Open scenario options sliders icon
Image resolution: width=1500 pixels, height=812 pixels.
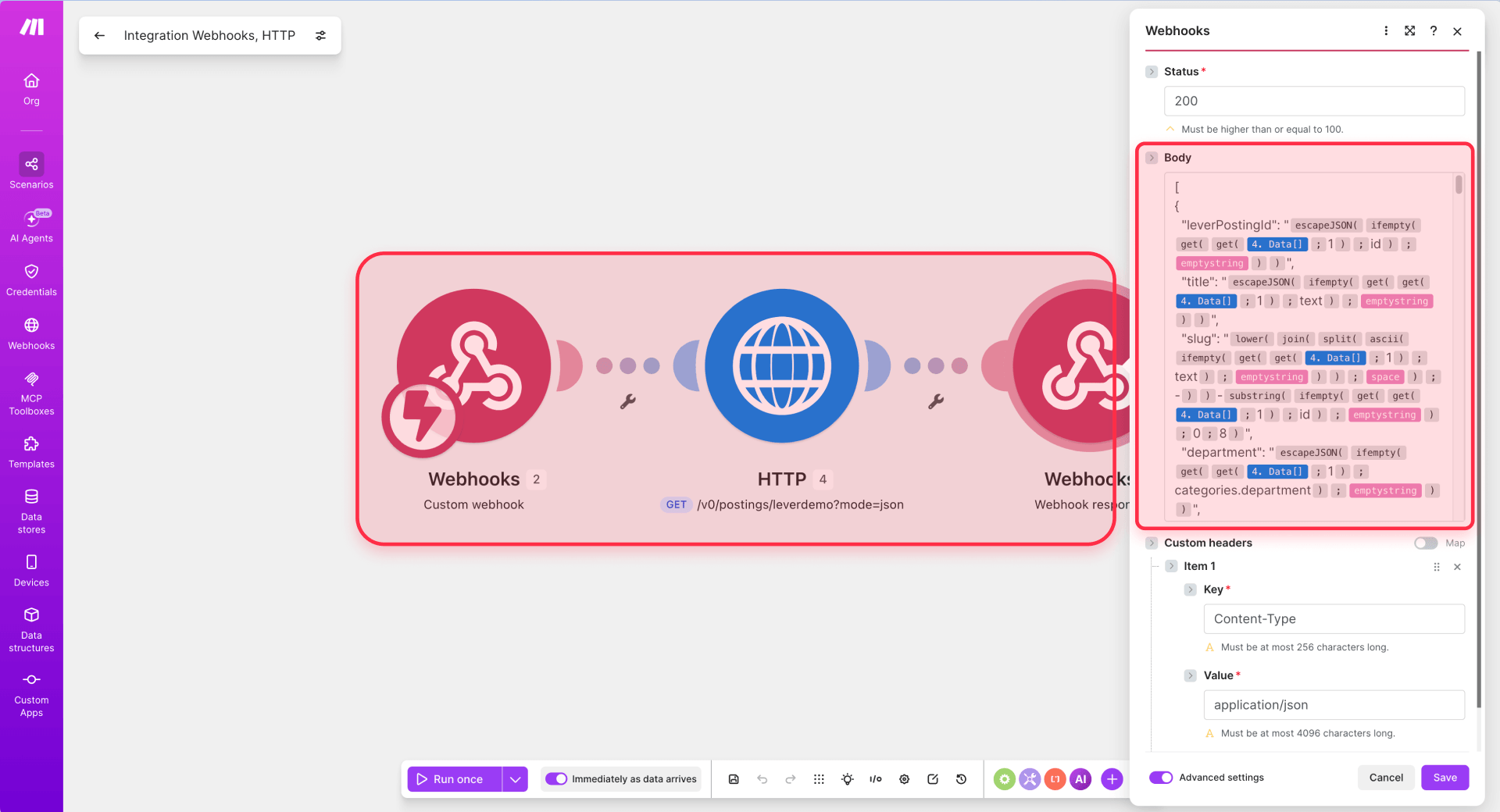pyautogui.click(x=320, y=35)
